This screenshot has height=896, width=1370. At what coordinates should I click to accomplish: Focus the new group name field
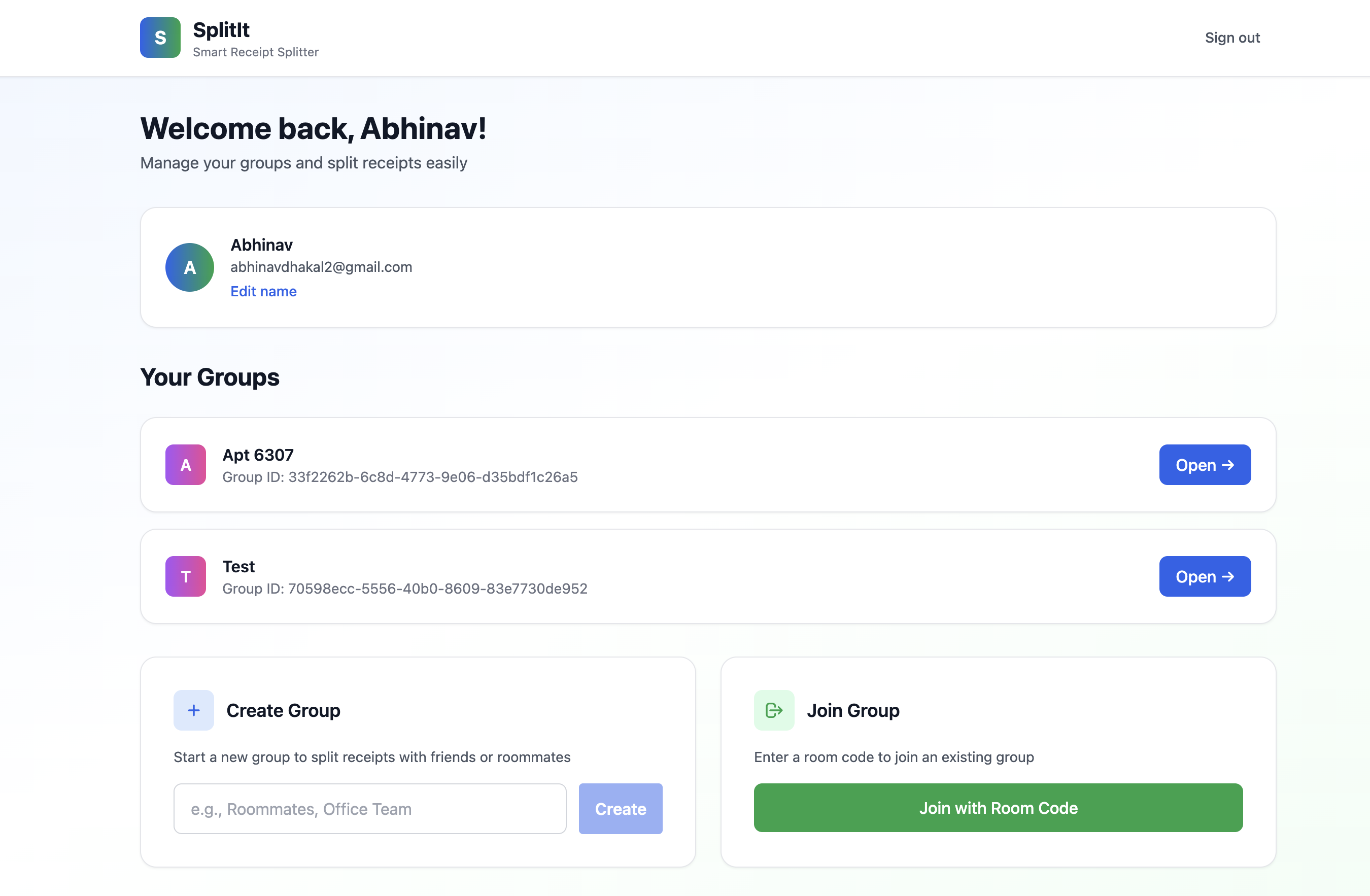(x=369, y=809)
